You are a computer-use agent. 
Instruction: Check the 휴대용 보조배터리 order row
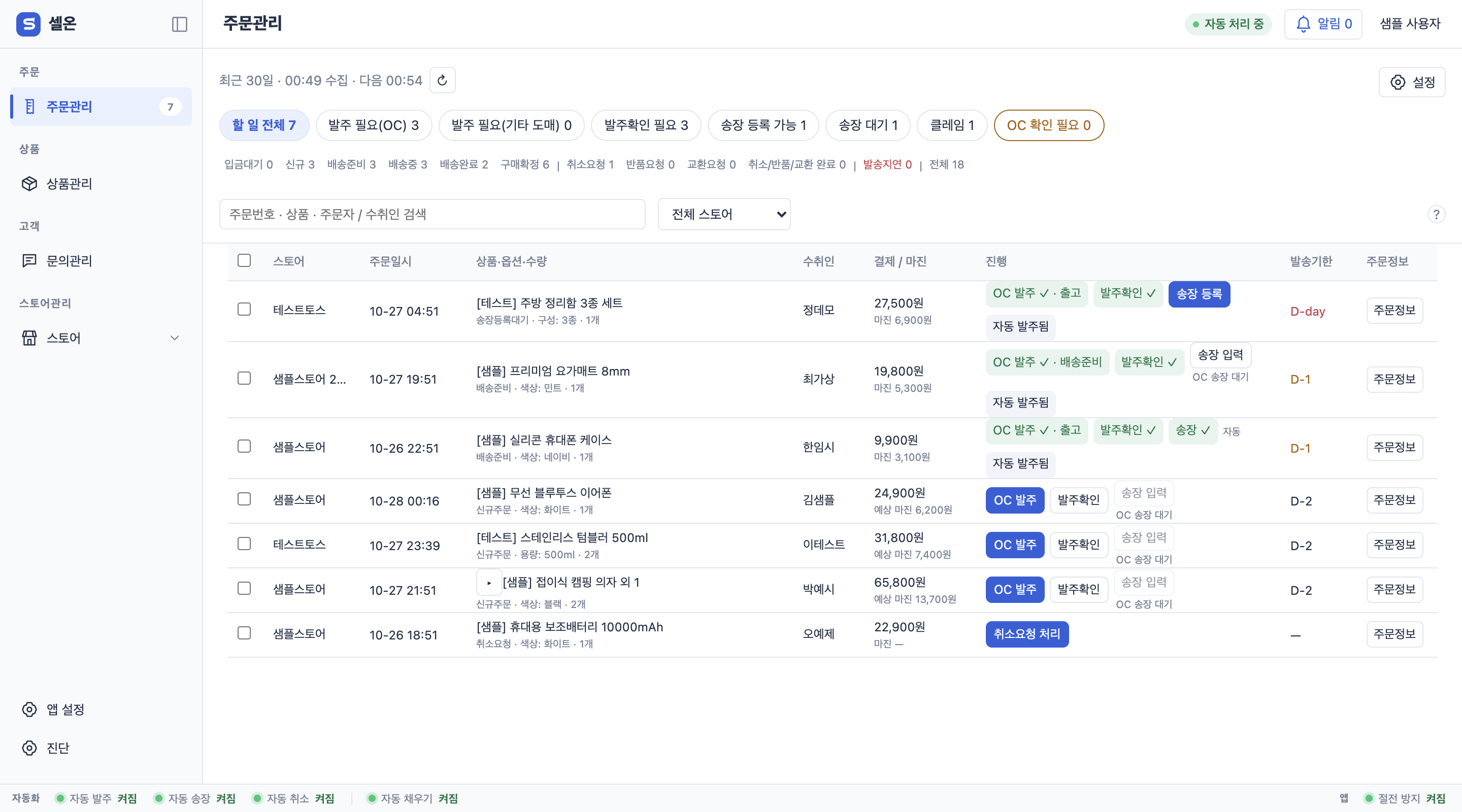pyautogui.click(x=244, y=633)
